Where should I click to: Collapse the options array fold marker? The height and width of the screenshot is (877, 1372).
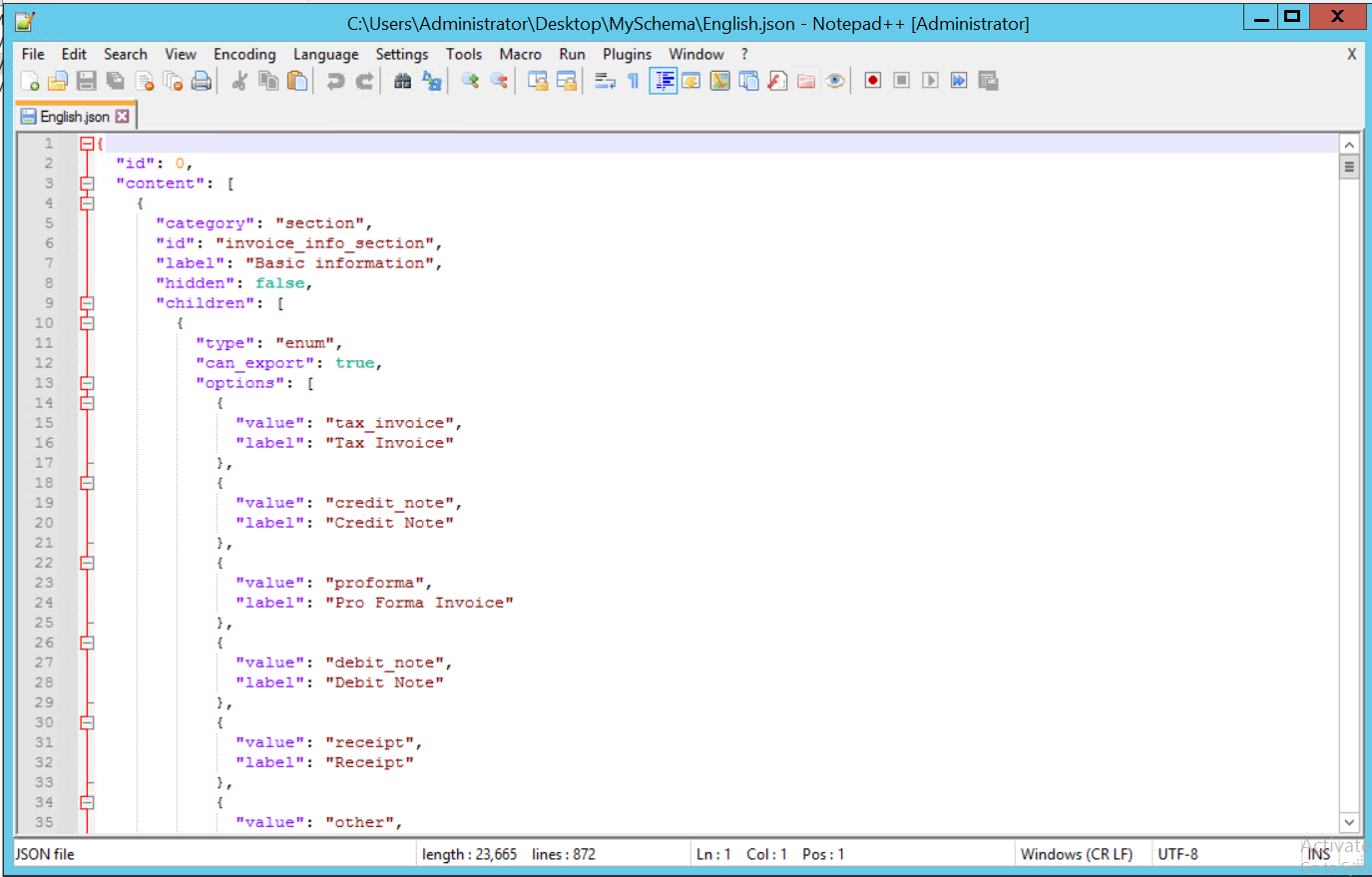86,382
